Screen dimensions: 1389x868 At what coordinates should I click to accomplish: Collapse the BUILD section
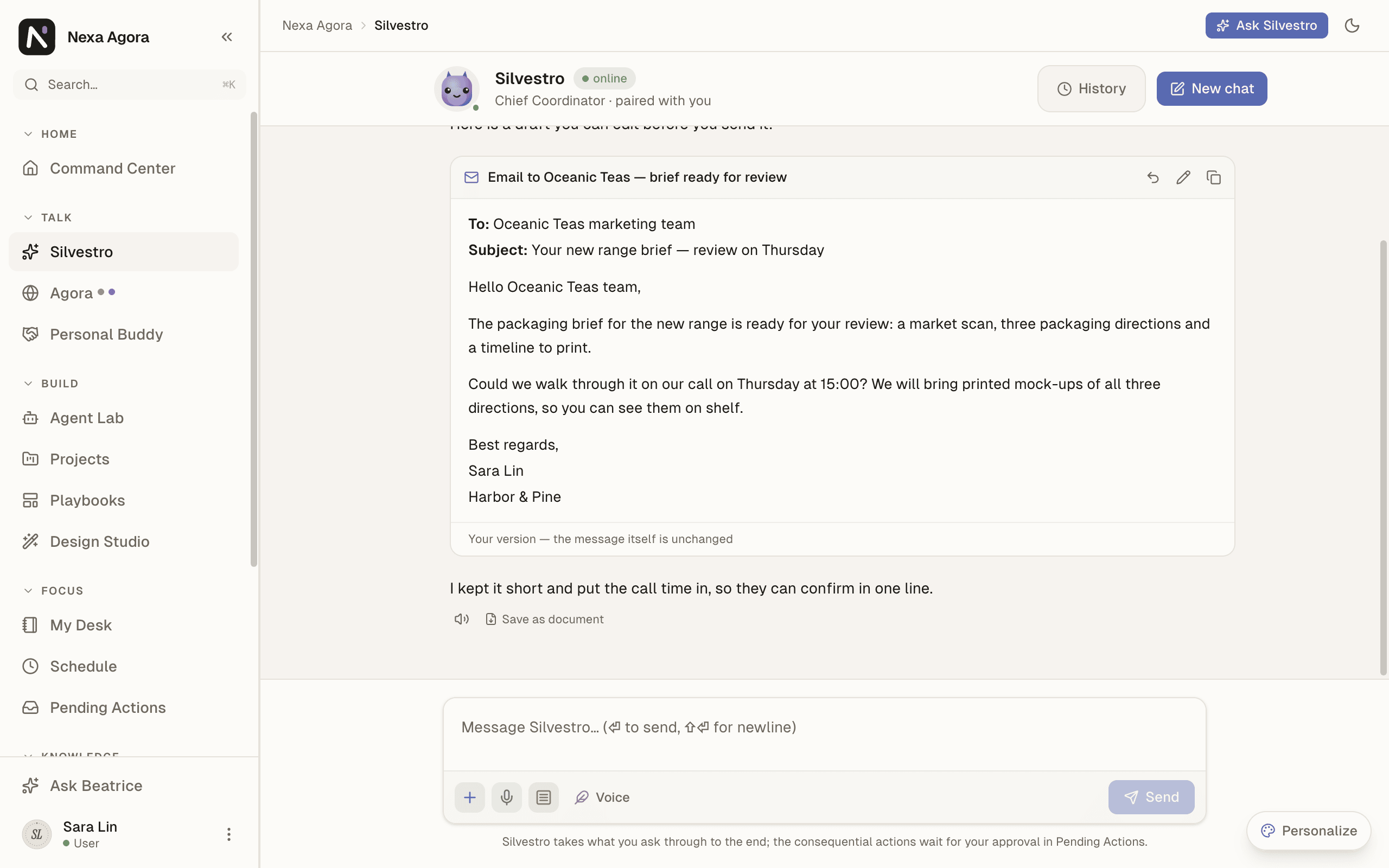pyautogui.click(x=50, y=384)
